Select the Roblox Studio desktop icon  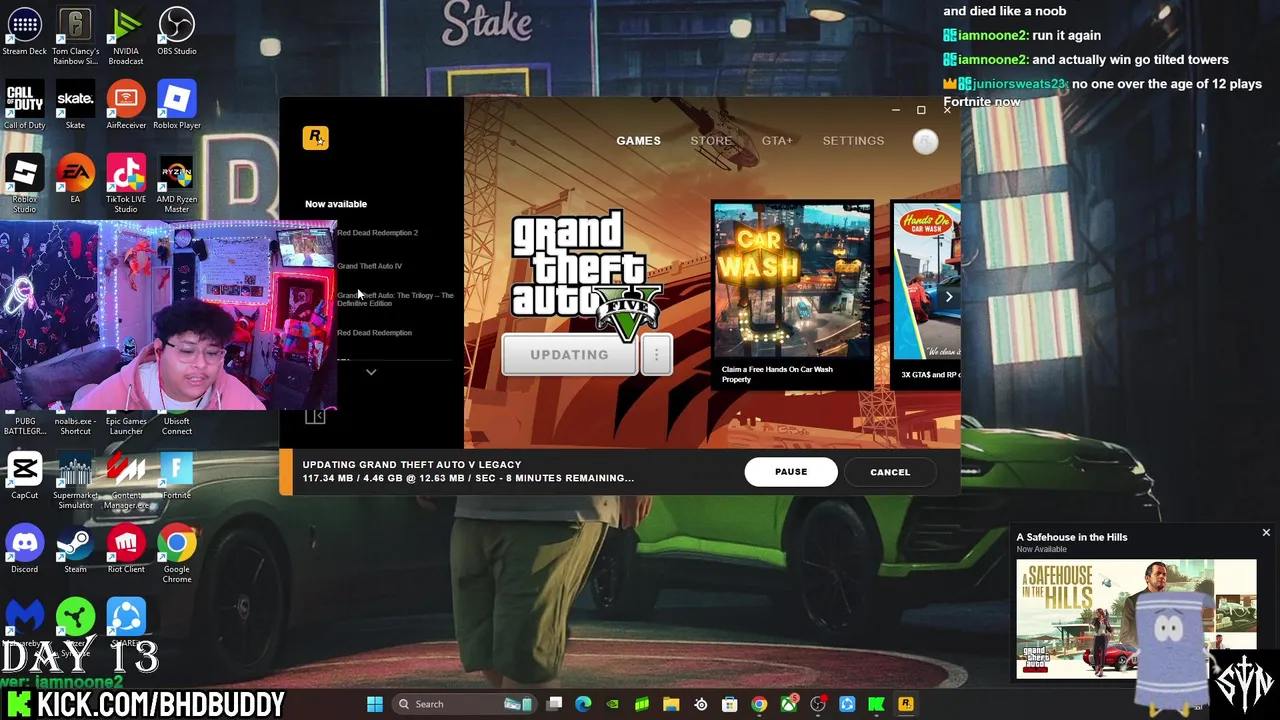point(24,184)
